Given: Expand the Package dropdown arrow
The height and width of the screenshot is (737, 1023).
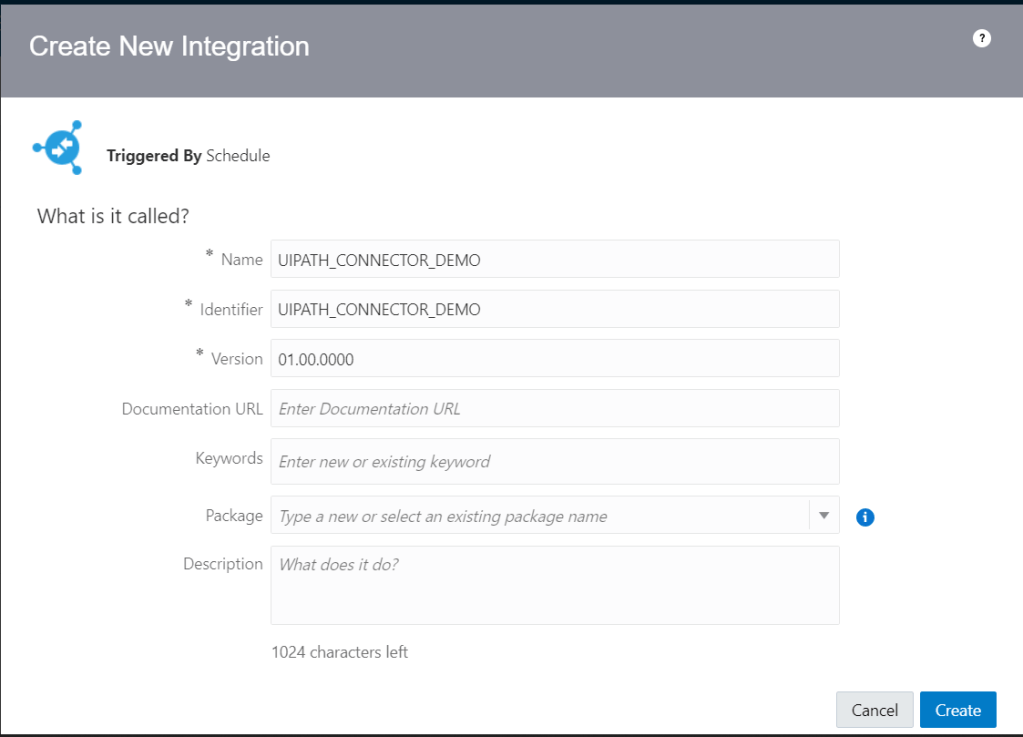Looking at the screenshot, I should 824,516.
